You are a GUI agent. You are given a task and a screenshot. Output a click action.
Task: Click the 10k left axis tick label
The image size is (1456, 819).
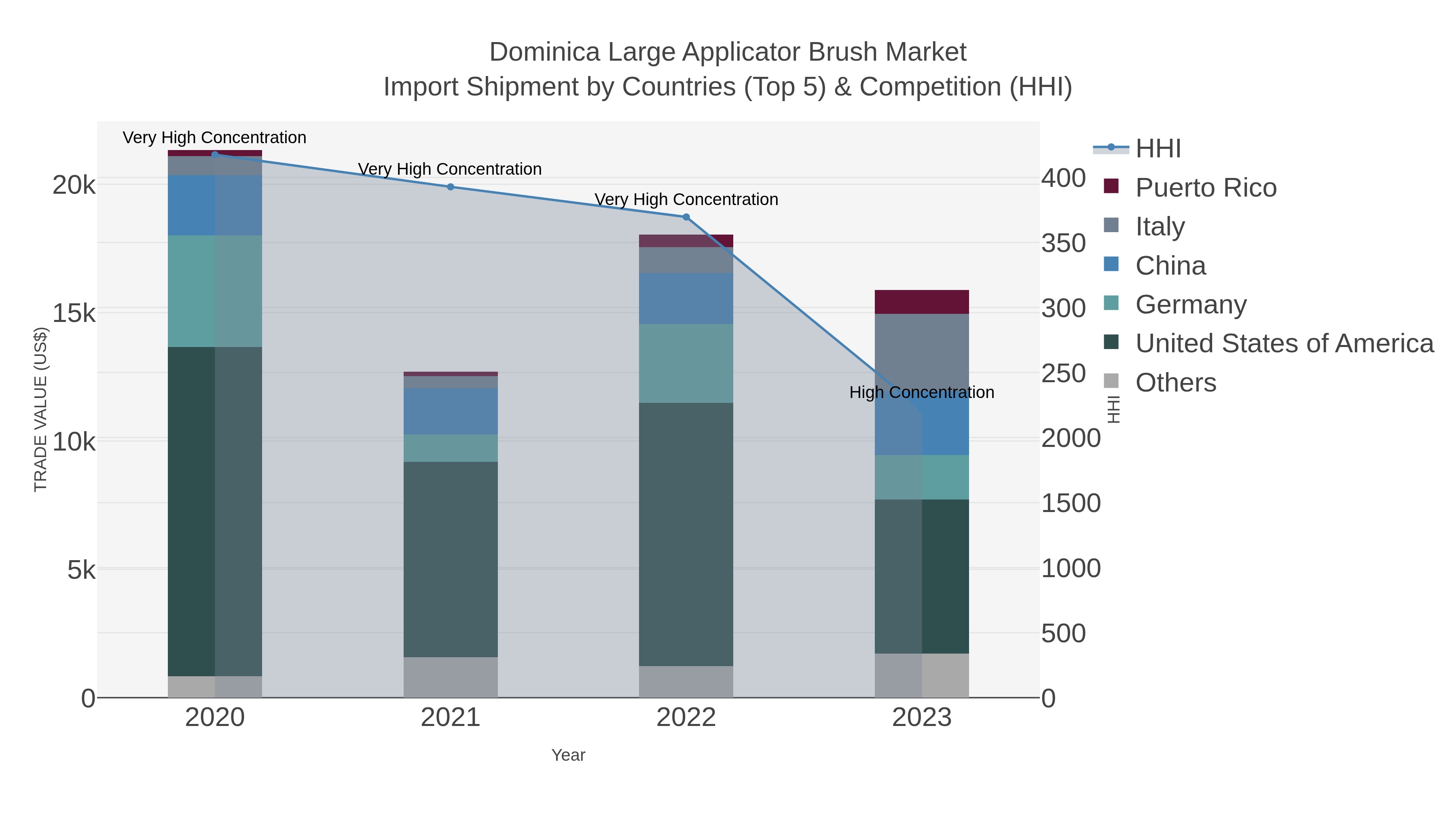[74, 441]
